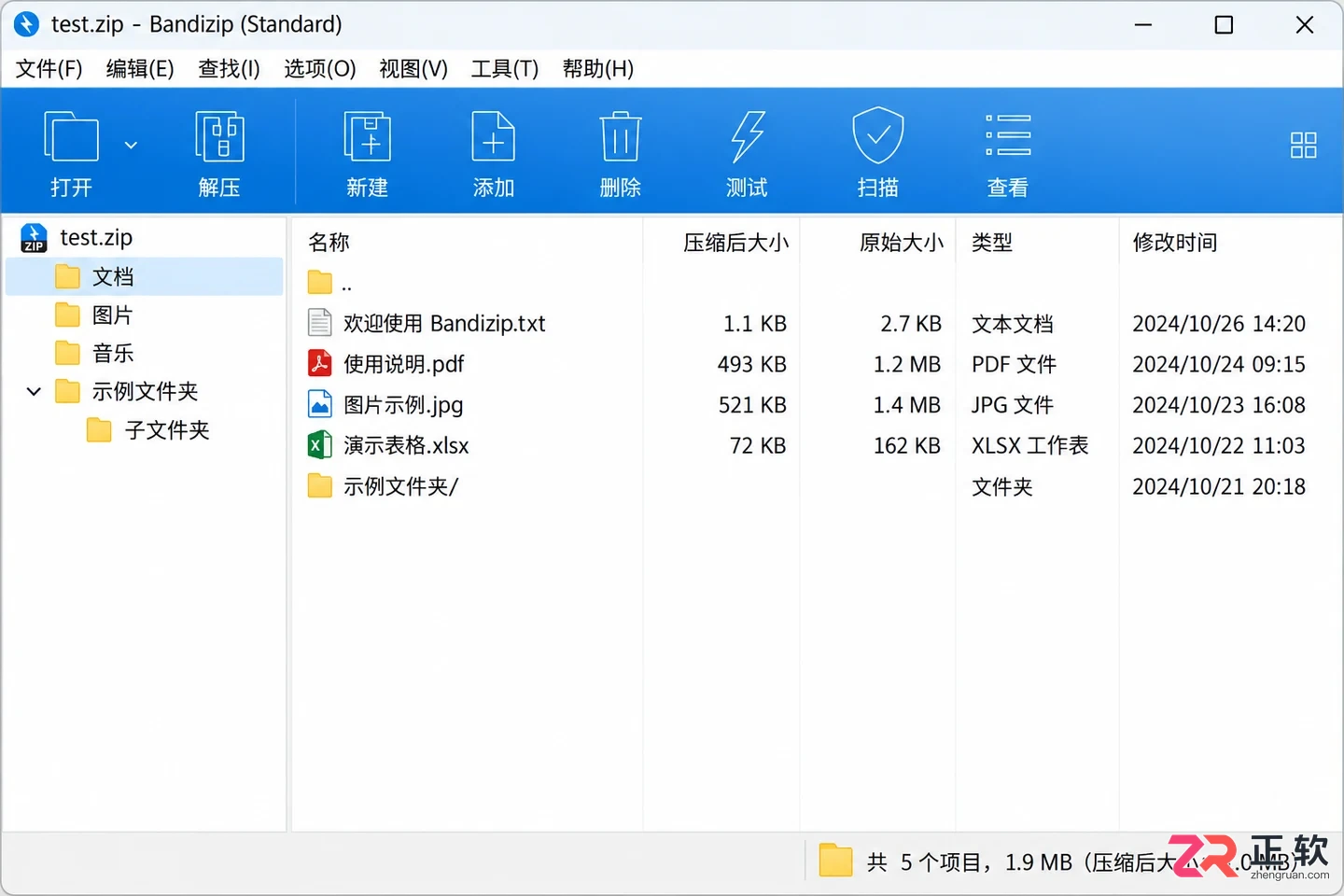Maximize the Bandizip window
Viewport: 1344px width, 896px height.
click(1224, 25)
